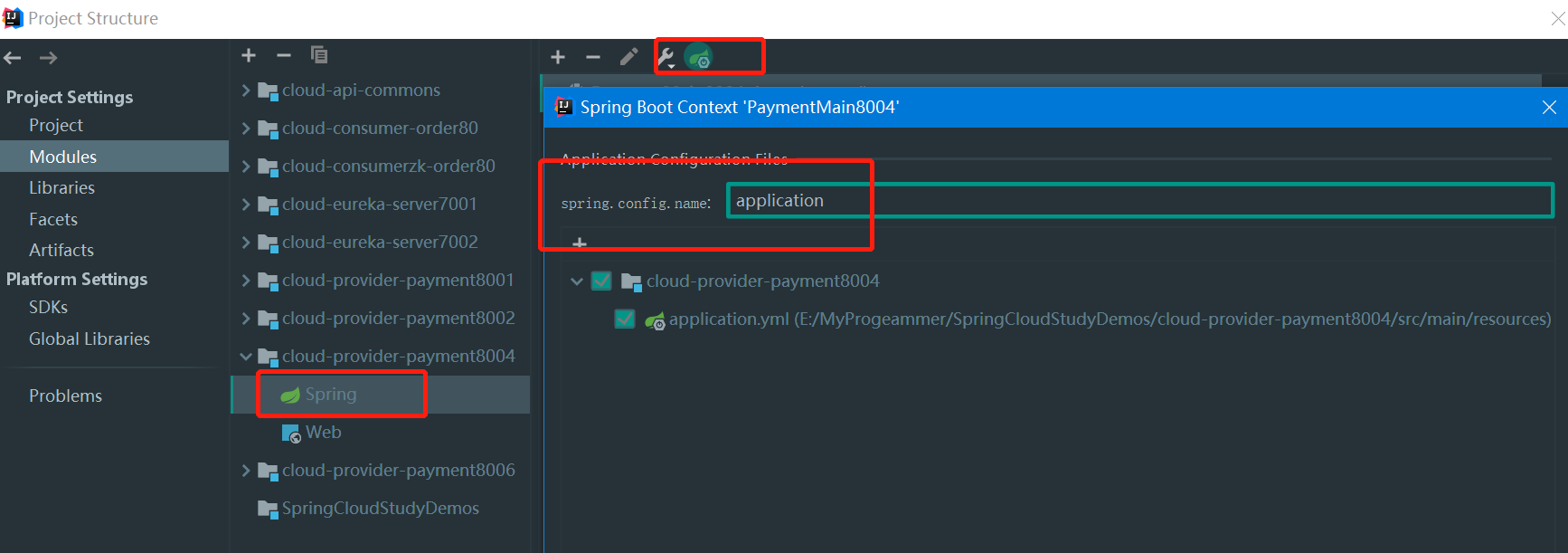Viewport: 1568px width, 553px height.
Task: Select the Web facet icon
Action: [291, 433]
